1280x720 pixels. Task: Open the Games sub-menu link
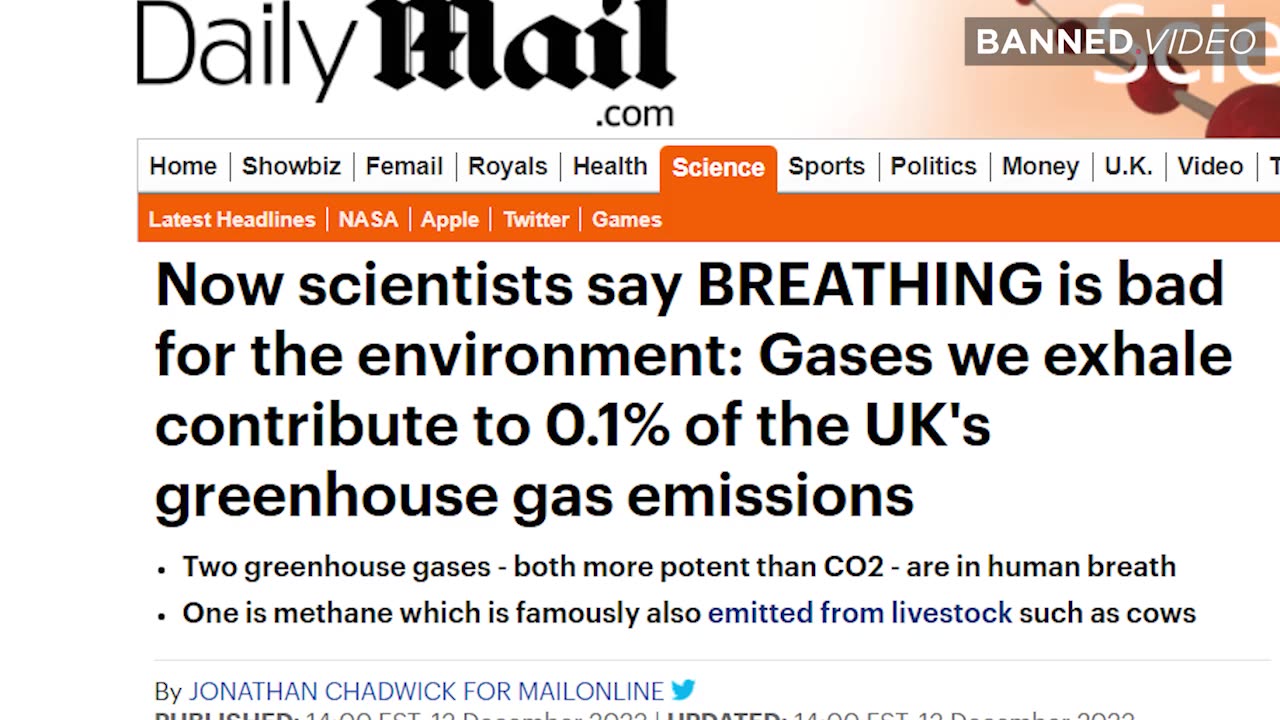[x=627, y=219]
